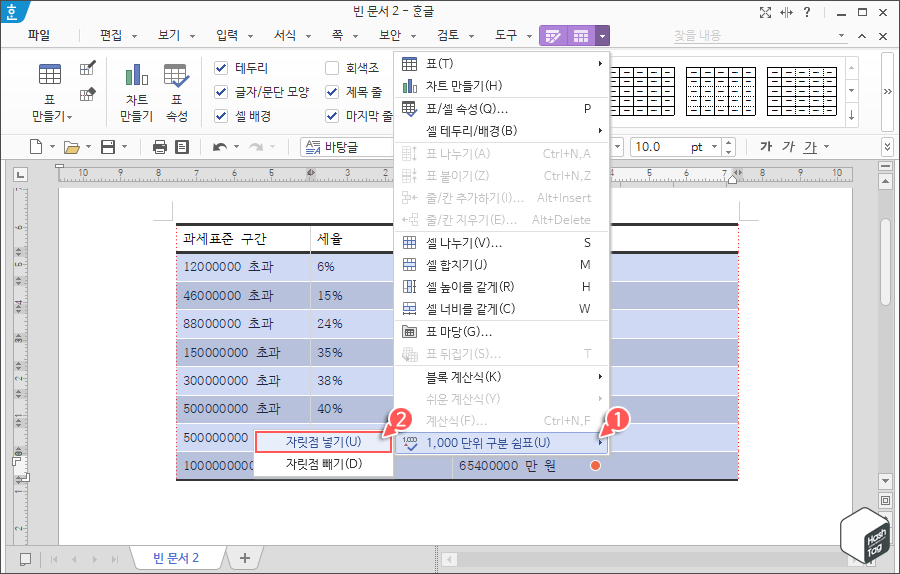Click the undo arrow icon
The image size is (900, 574).
[219, 147]
